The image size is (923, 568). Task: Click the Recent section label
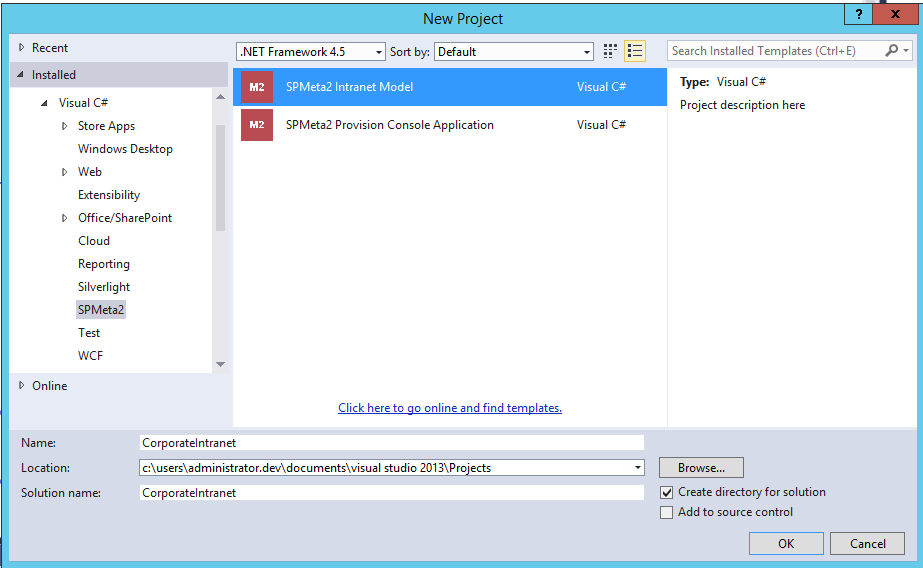49,48
